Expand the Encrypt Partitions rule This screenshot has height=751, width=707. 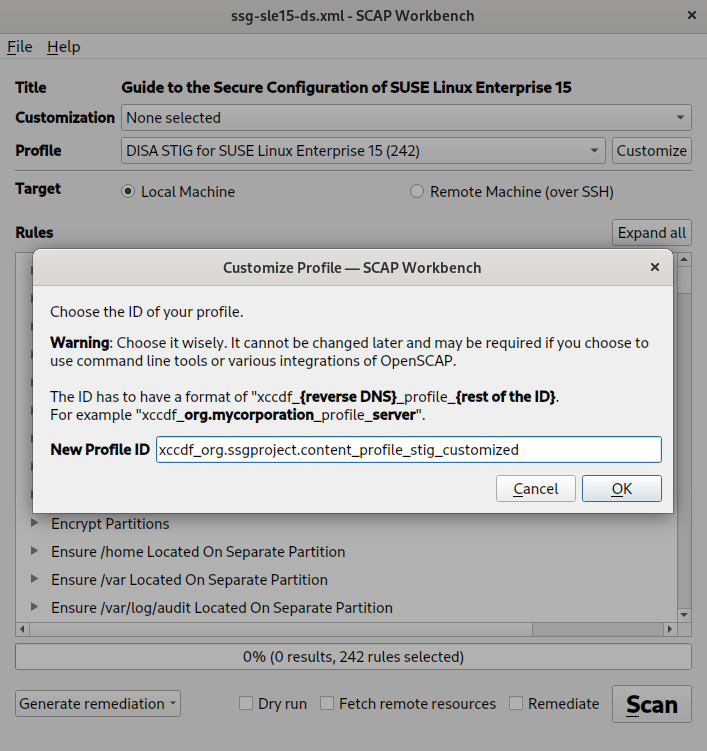coord(36,523)
